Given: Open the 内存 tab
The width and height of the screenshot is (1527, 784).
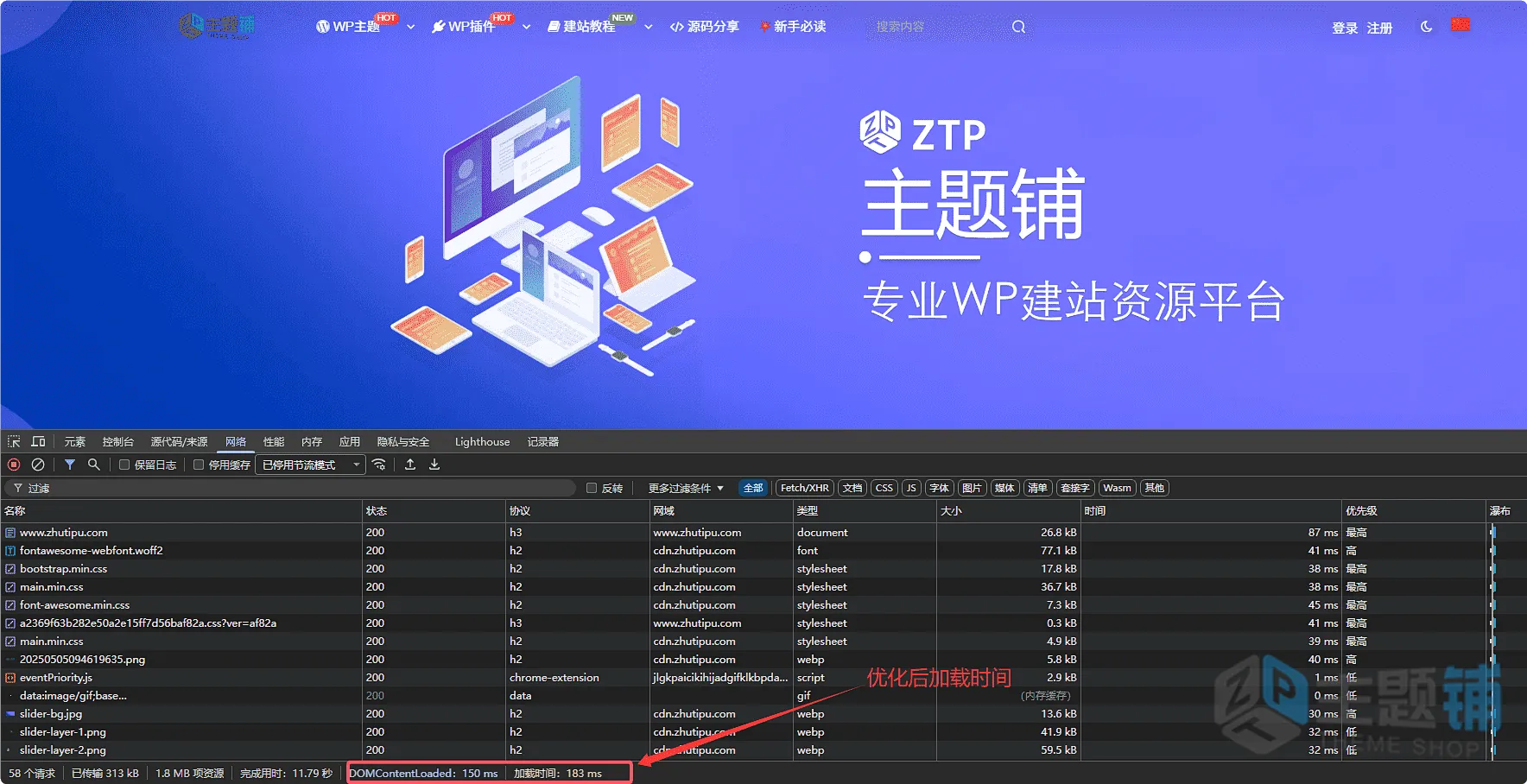Looking at the screenshot, I should pos(312,441).
